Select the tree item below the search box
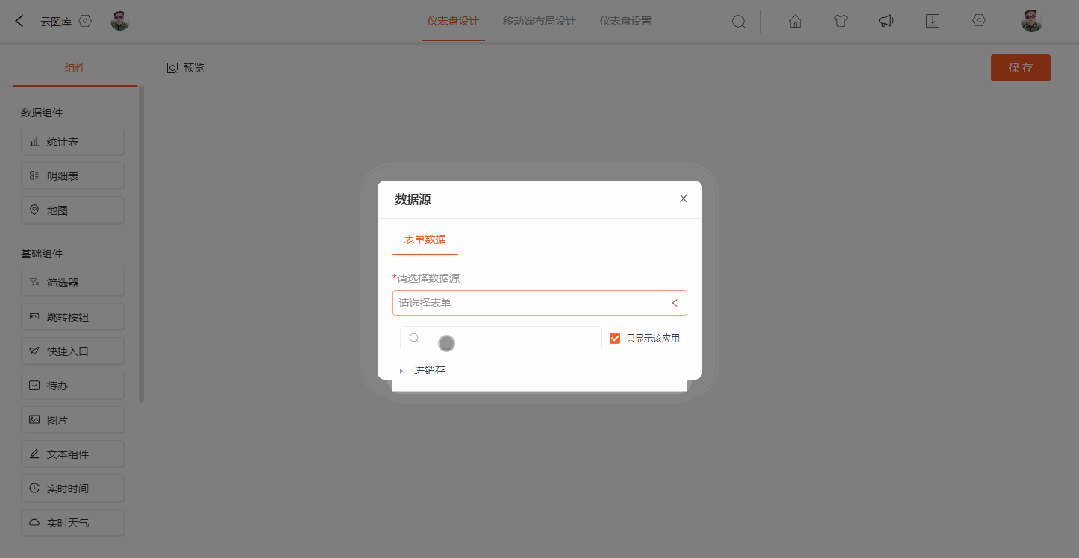The width and height of the screenshot is (1079, 558). pyautogui.click(x=429, y=370)
